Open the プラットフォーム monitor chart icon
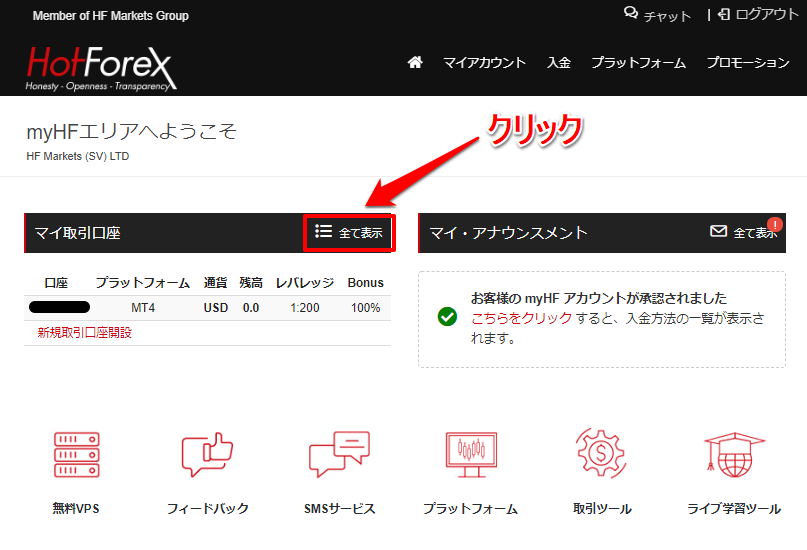Screen dimensions: 807x550 click(471, 455)
